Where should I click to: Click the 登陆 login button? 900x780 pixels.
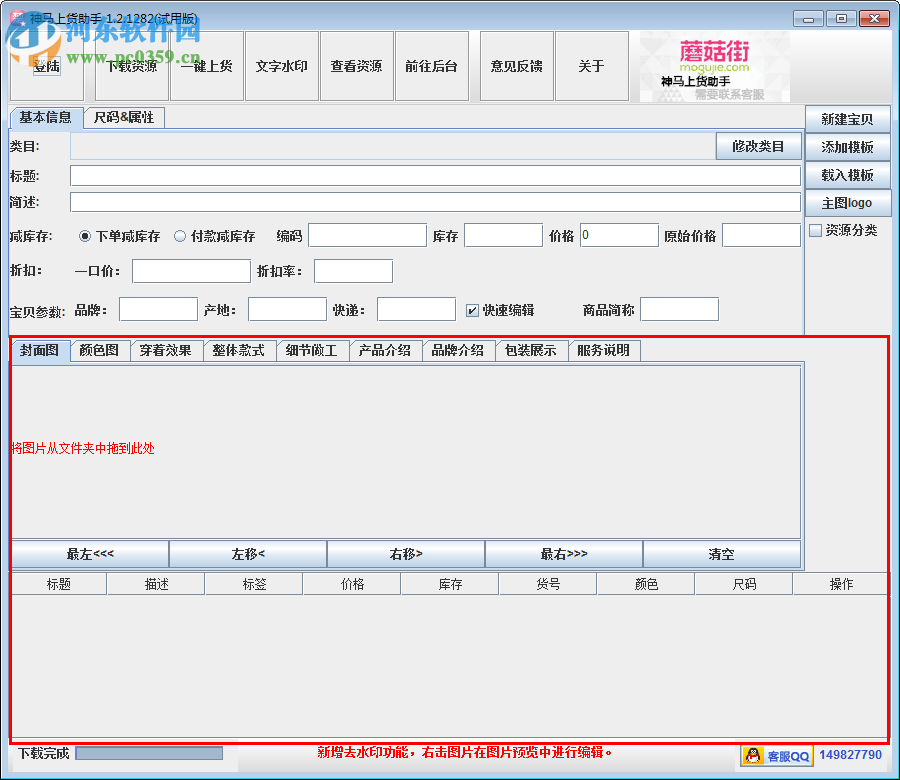45,66
